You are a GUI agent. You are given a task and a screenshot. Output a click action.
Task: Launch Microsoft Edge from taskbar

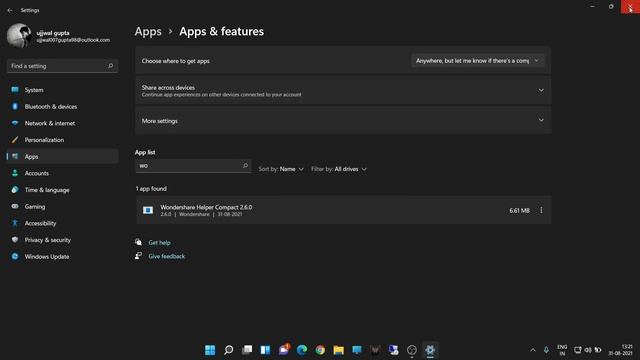coord(302,350)
